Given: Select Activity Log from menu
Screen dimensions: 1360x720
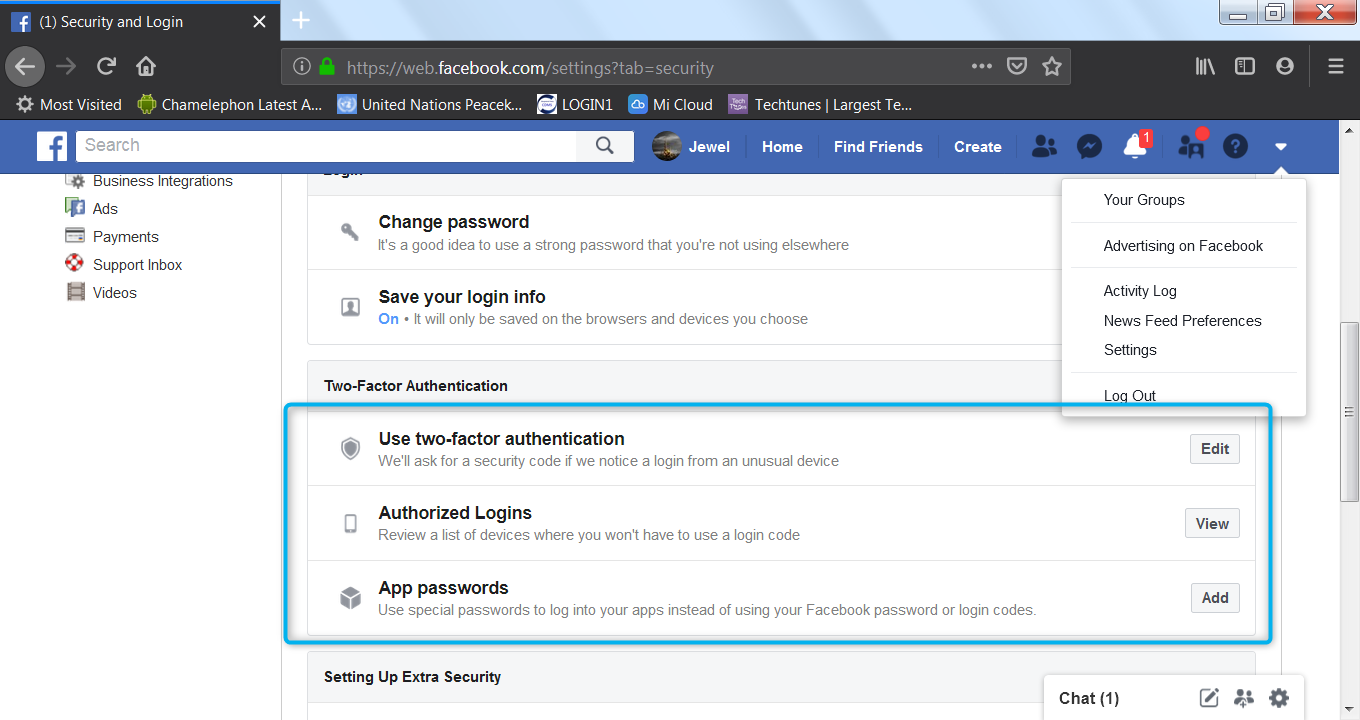Looking at the screenshot, I should click(x=1140, y=291).
